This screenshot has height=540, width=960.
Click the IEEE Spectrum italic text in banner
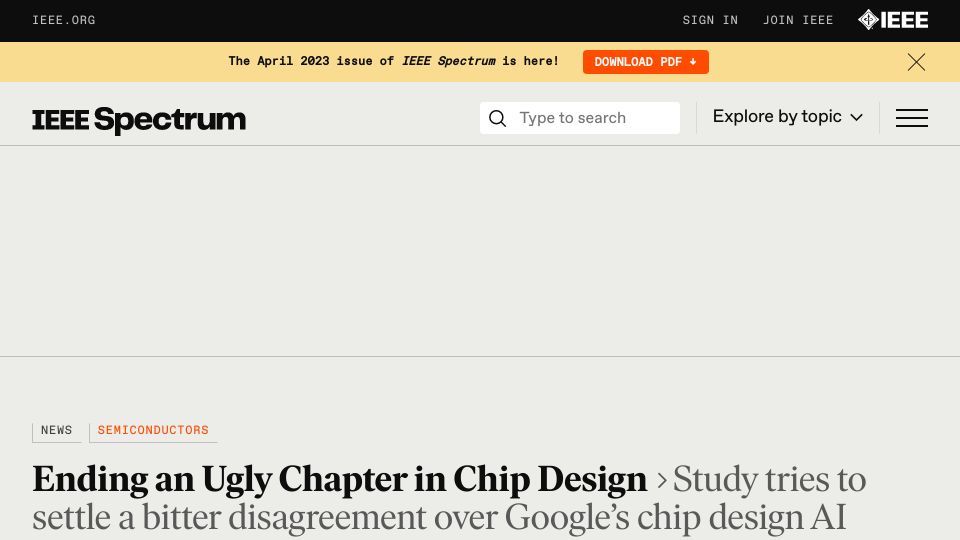click(448, 61)
